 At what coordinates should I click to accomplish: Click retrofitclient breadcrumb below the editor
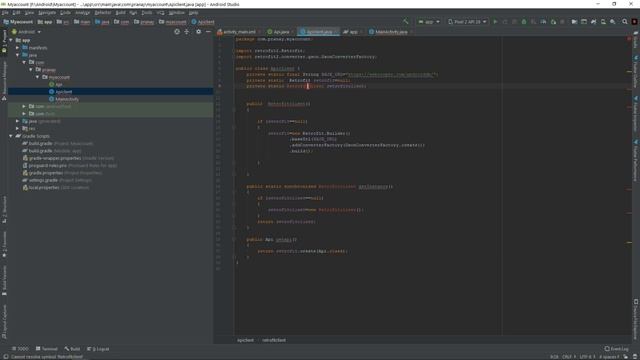[274, 340]
